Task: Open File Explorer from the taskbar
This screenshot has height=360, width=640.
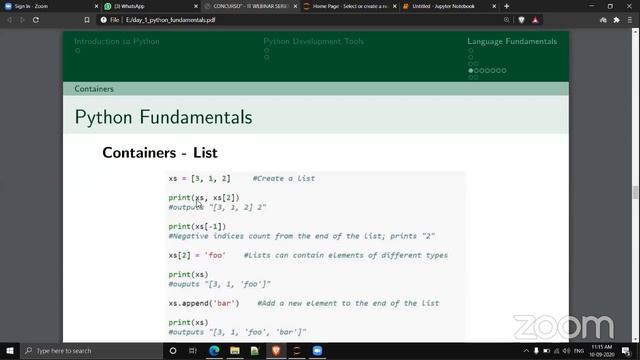Action: (x=235, y=351)
